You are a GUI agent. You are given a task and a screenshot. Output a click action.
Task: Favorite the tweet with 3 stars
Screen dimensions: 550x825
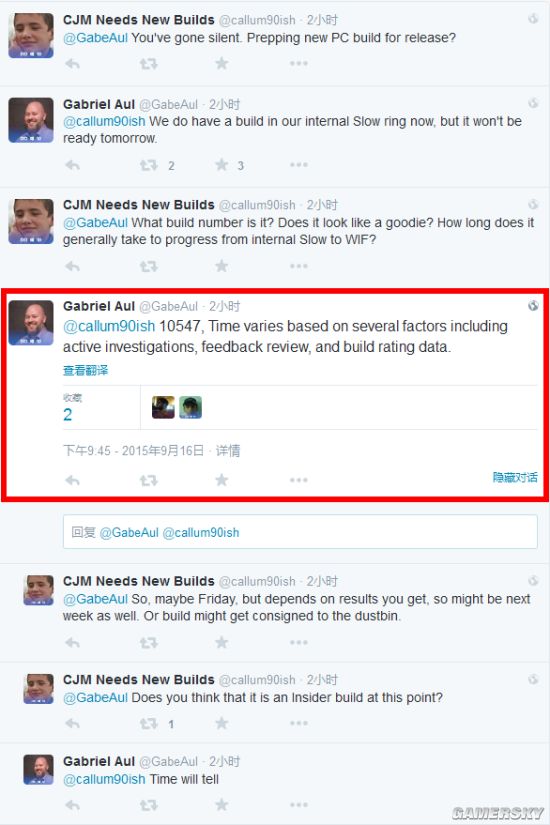pos(222,165)
